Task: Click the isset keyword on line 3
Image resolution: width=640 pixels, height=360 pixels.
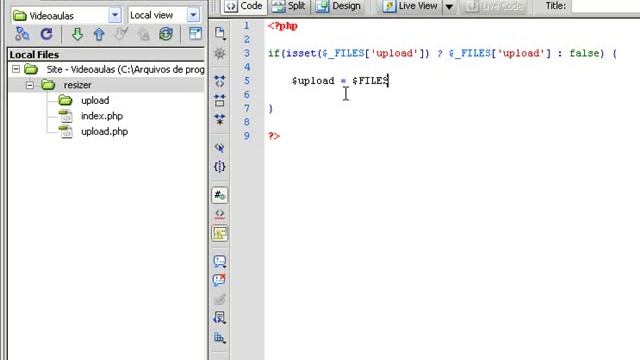Action: 301,53
